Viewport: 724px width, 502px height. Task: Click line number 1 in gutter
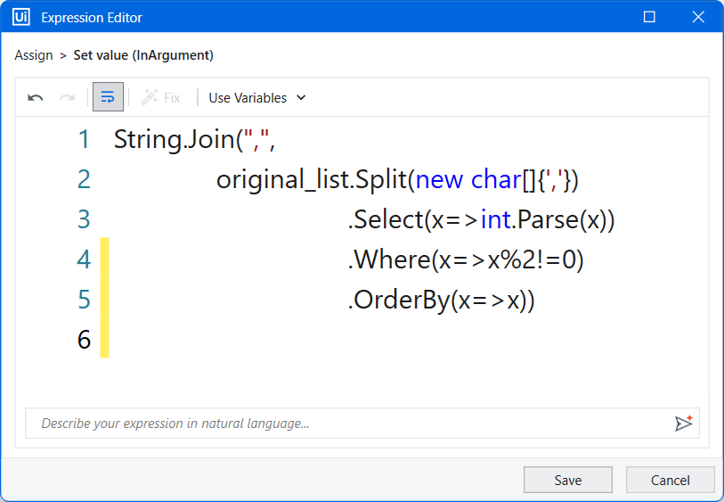[x=84, y=139]
